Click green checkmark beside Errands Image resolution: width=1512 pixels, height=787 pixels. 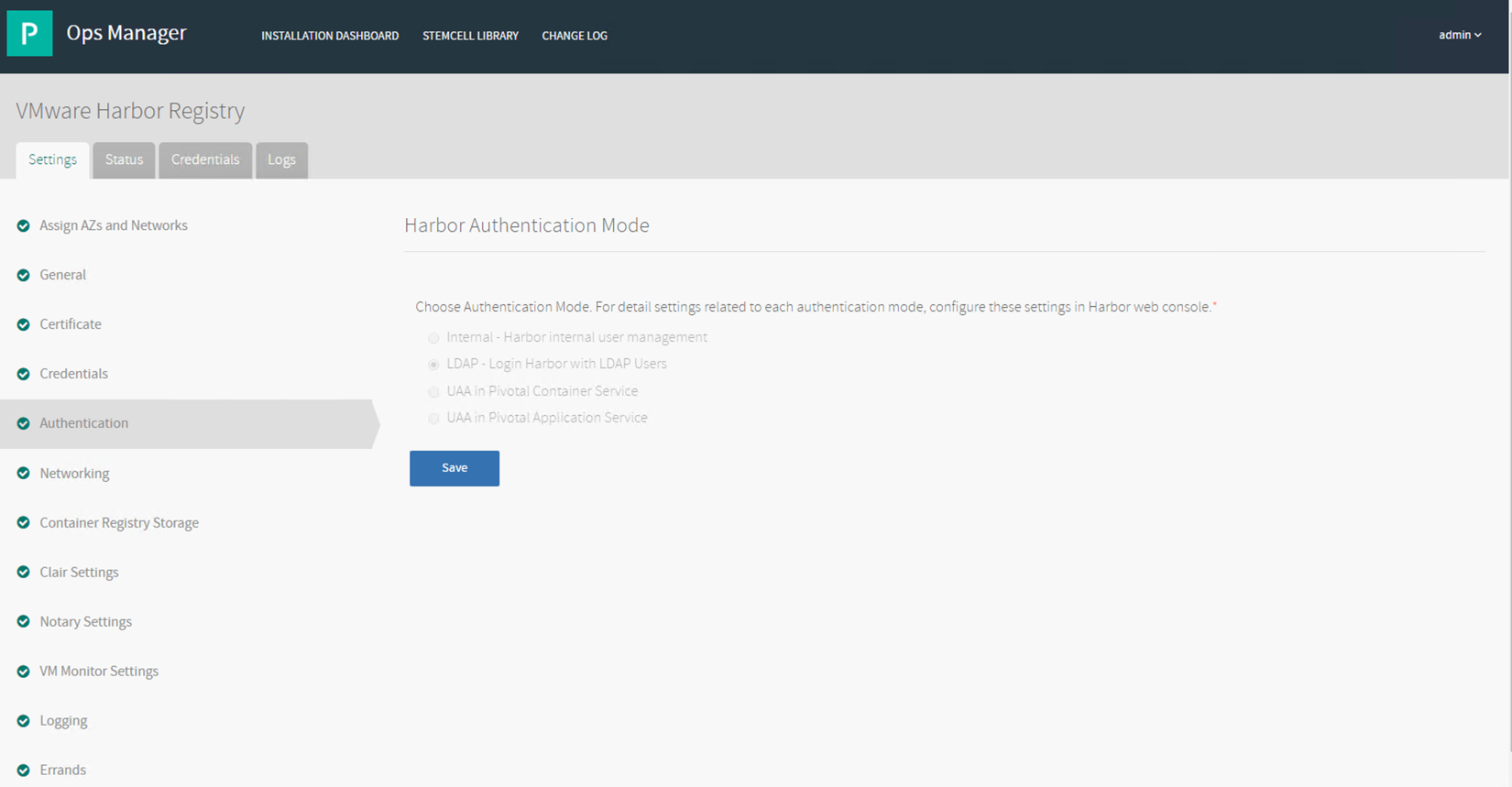24,770
